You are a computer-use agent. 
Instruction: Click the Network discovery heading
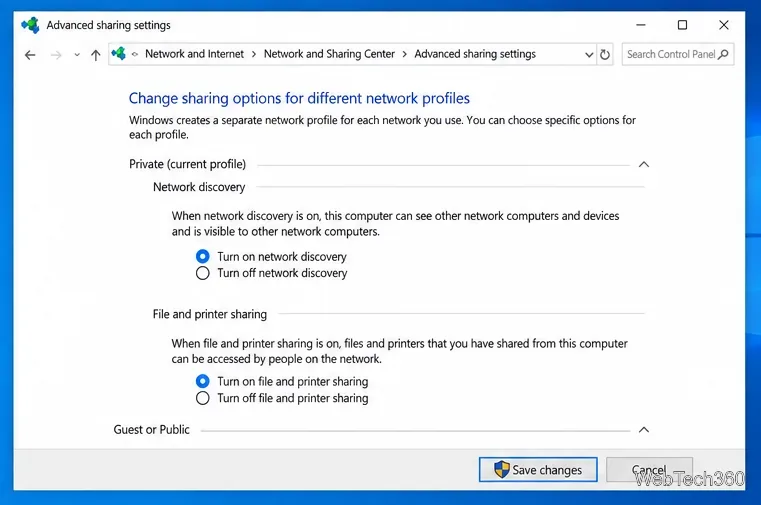(199, 187)
